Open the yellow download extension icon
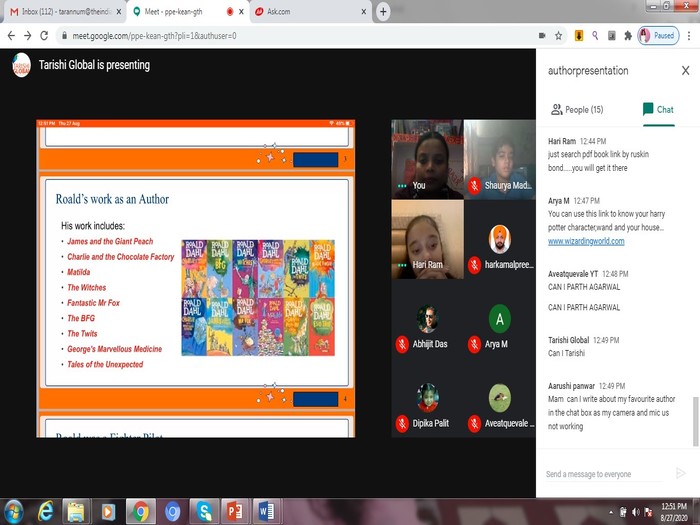 pos(579,36)
